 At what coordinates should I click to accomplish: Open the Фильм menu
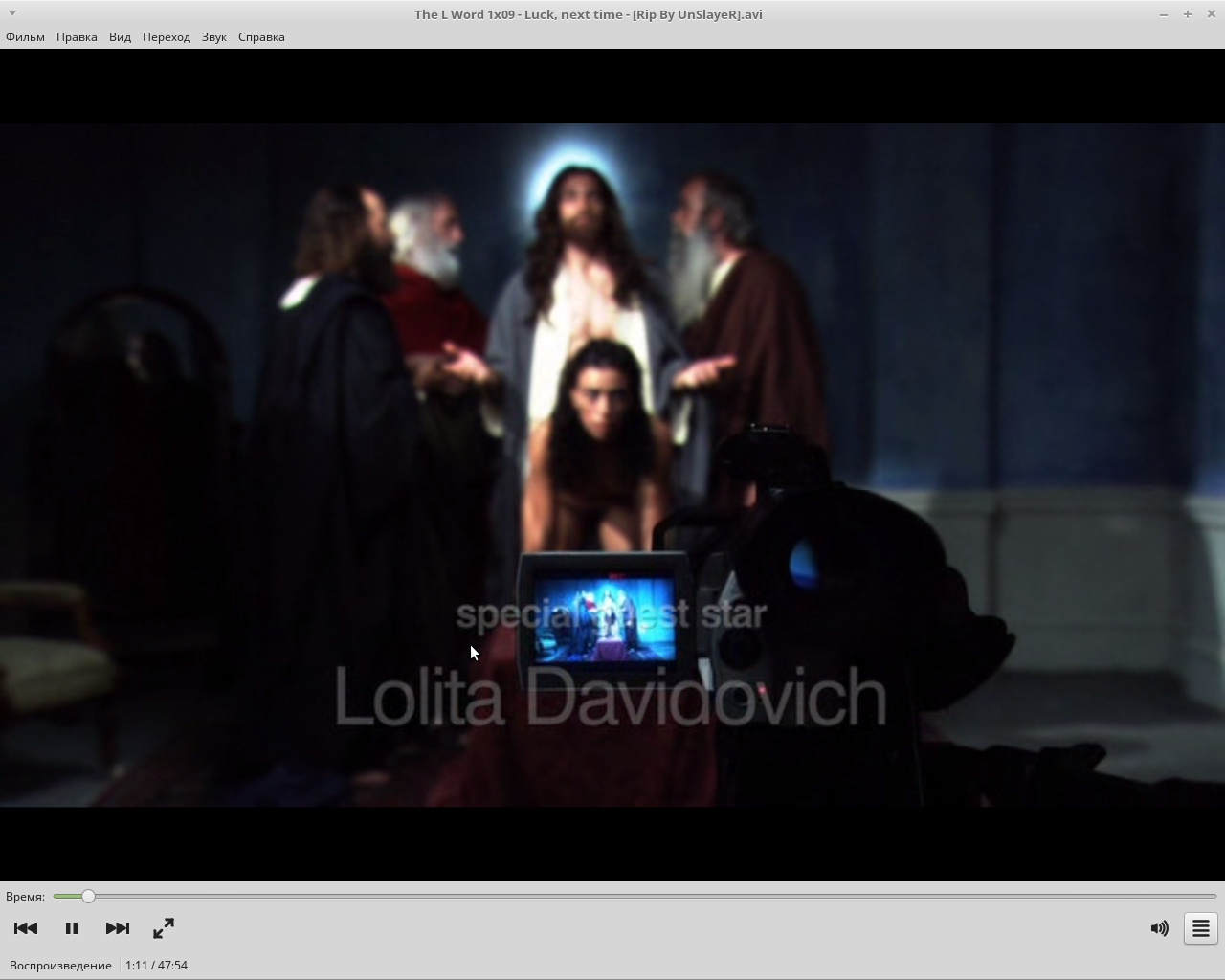tap(25, 37)
